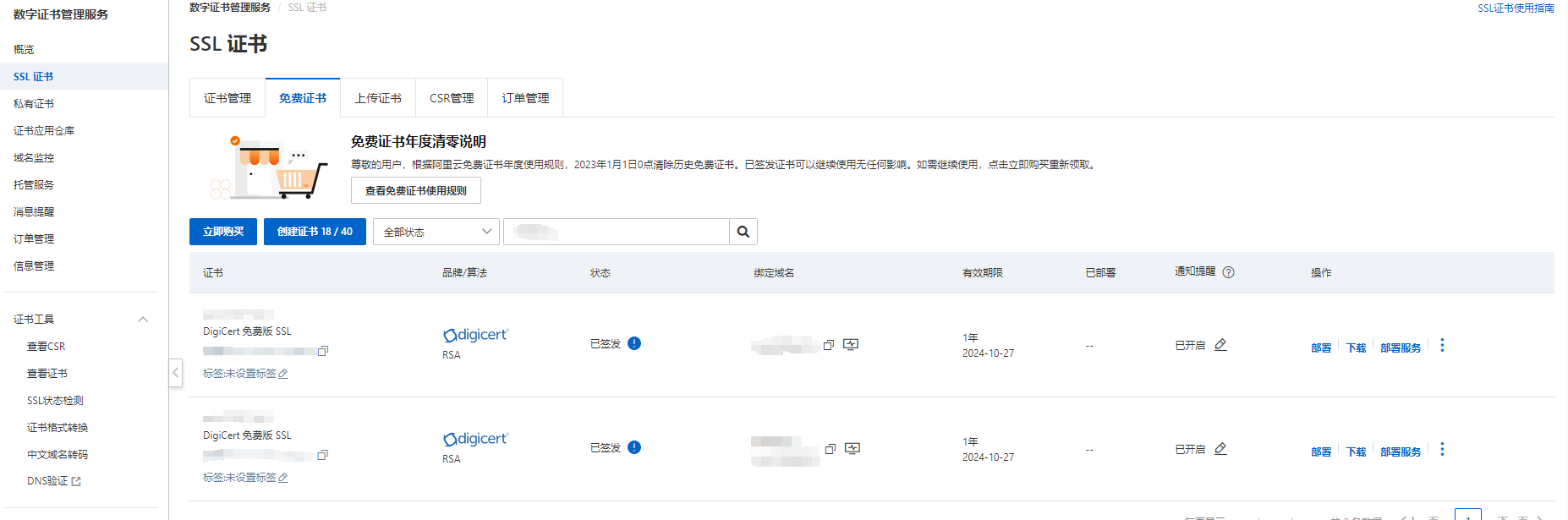Open more actions menu for first certificate
This screenshot has width=1568, height=520.
tap(1442, 345)
